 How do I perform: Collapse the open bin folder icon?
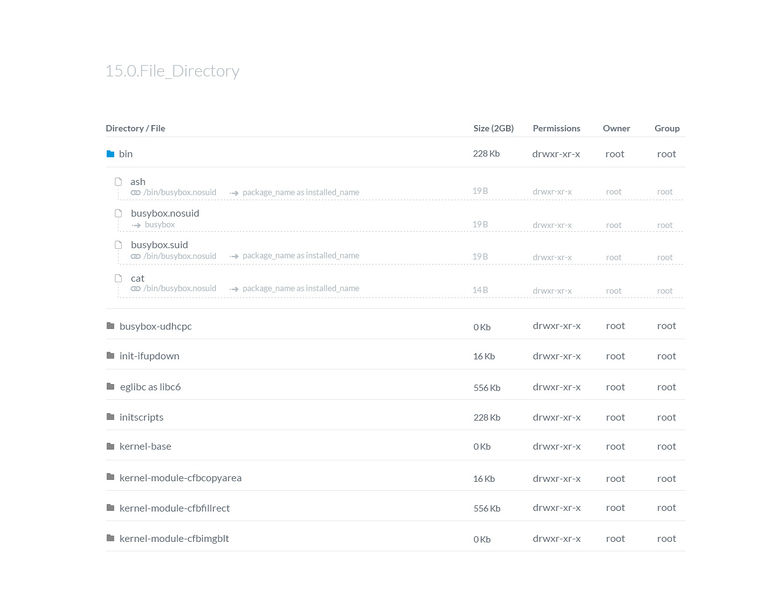[x=111, y=154]
